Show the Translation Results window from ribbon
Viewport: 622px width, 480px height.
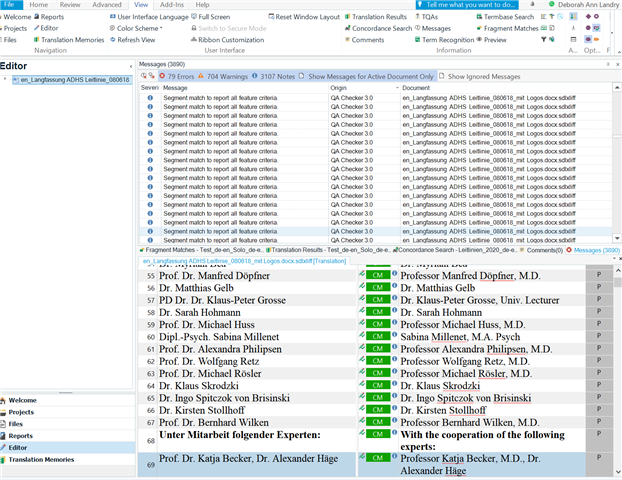(376, 17)
